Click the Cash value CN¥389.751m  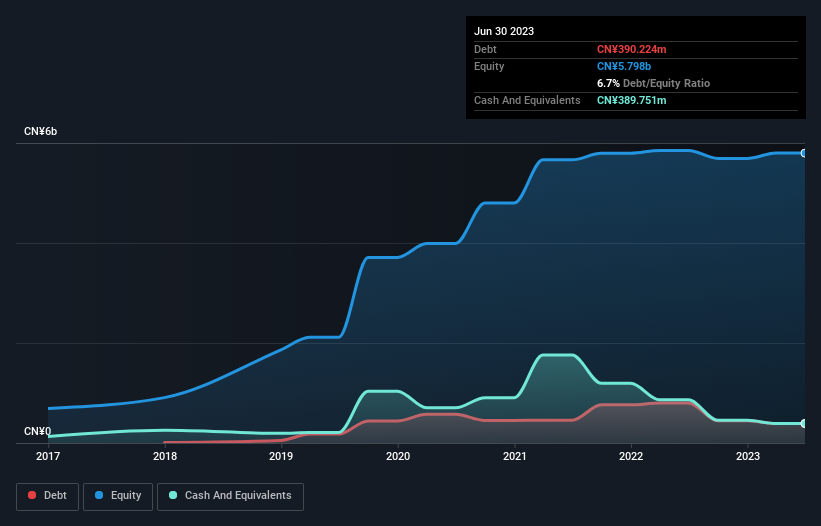[631, 100]
